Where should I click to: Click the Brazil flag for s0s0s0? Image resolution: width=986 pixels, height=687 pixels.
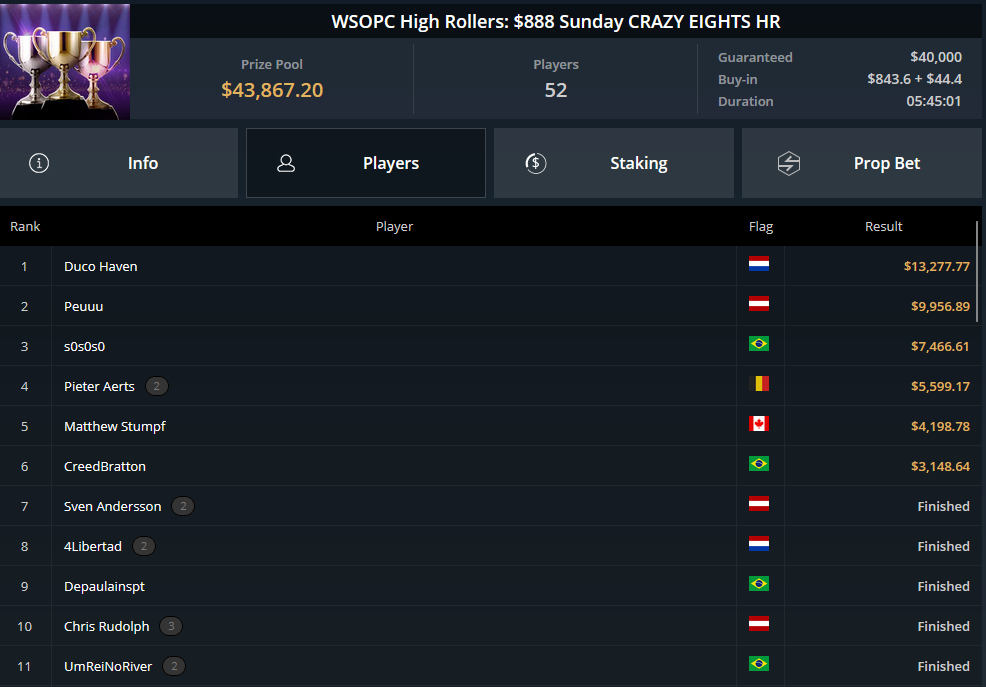759,344
